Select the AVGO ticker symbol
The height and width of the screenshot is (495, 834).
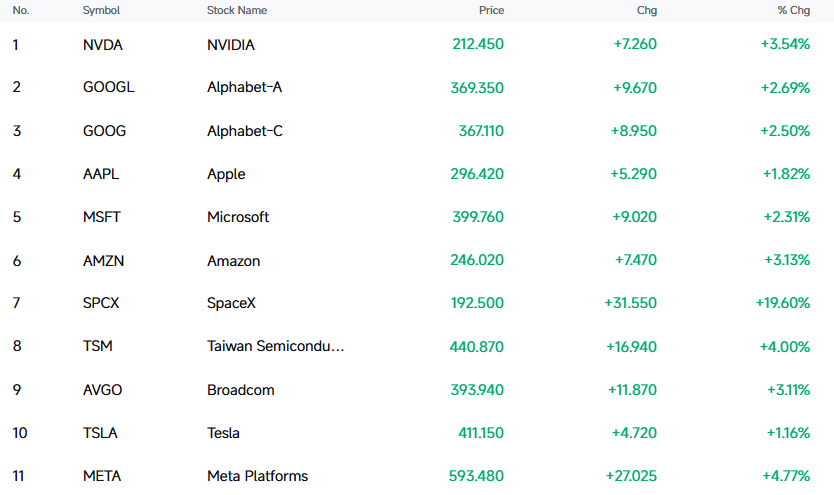pyautogui.click(x=102, y=390)
